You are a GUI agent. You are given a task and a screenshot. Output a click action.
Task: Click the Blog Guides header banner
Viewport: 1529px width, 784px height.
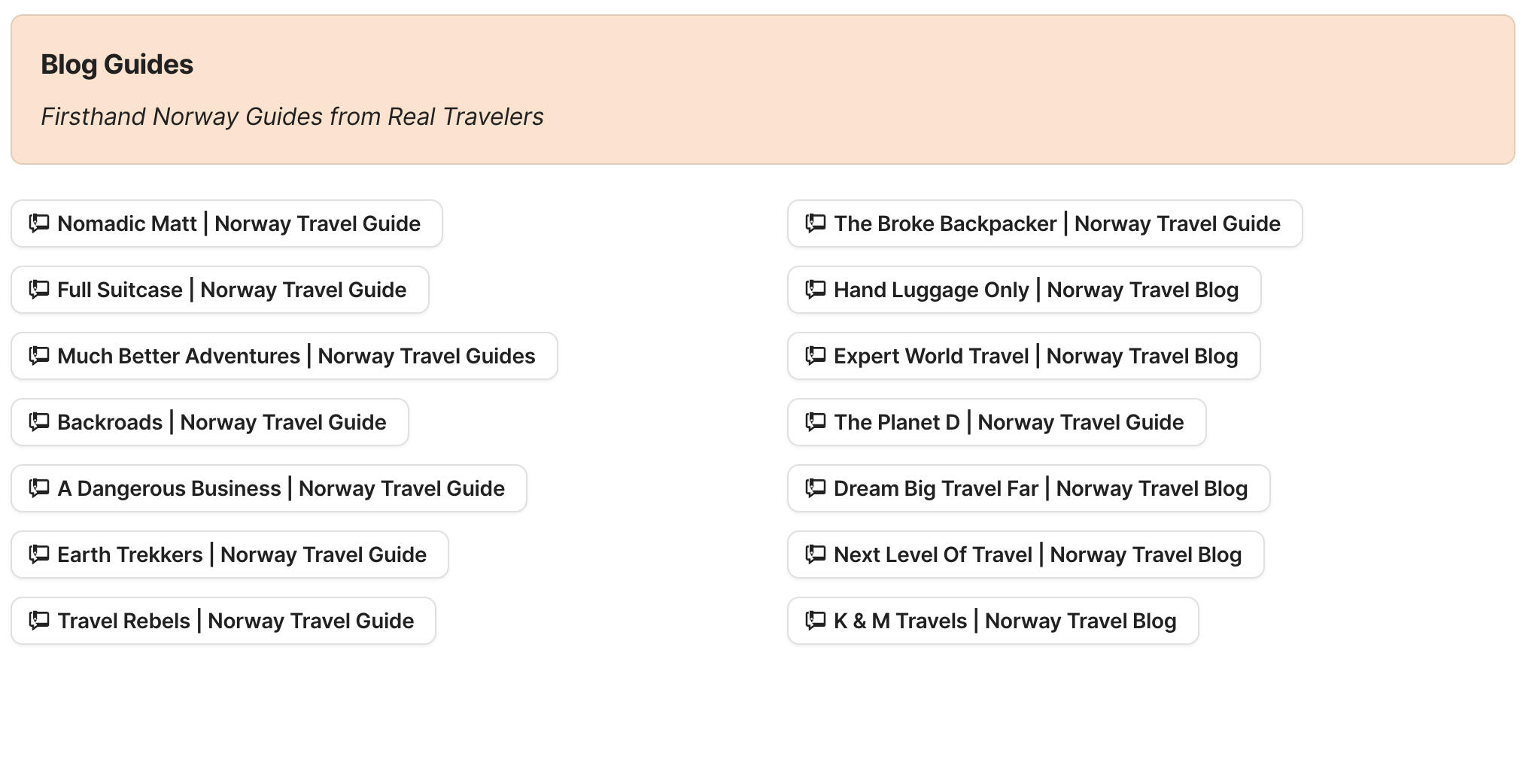[x=764, y=90]
